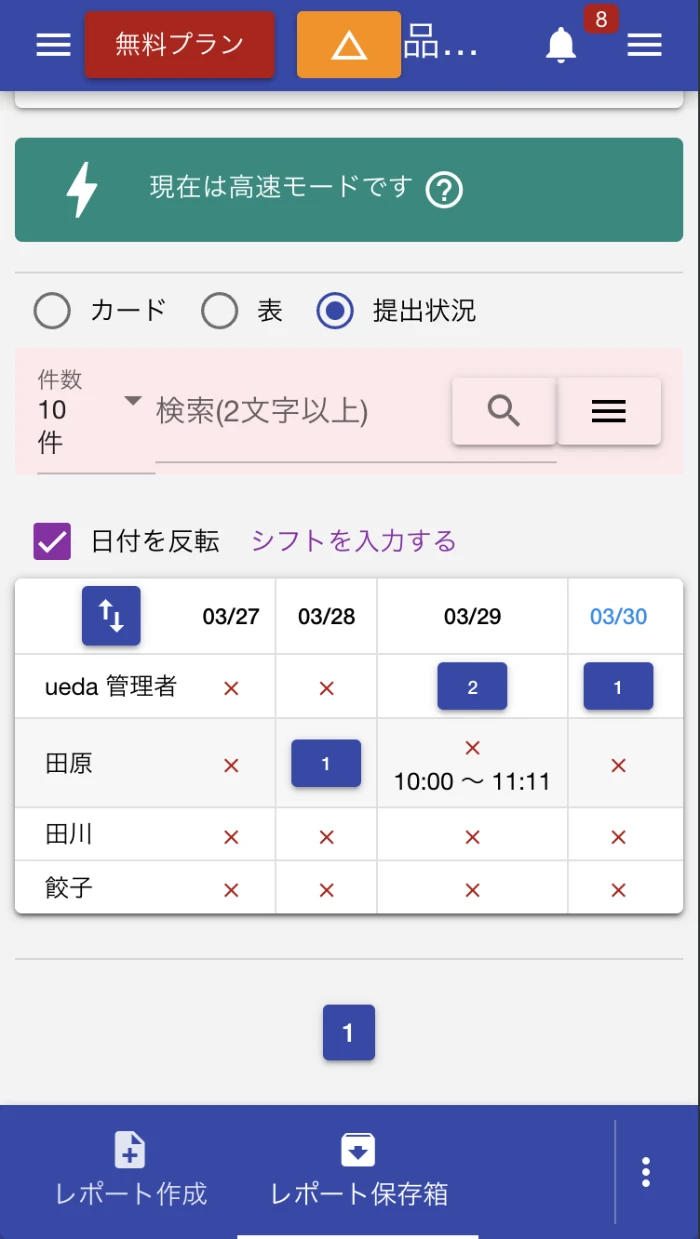The width and height of the screenshot is (700, 1239).
Task: Click the search input field
Action: (x=300, y=412)
